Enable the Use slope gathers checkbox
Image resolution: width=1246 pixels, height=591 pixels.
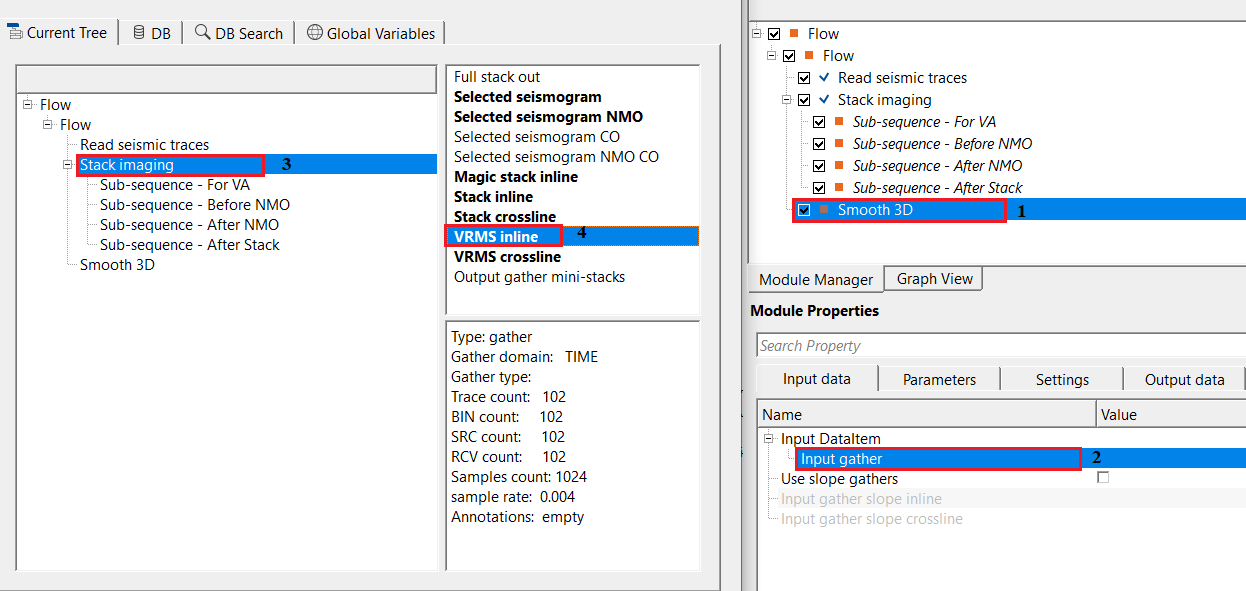1103,478
